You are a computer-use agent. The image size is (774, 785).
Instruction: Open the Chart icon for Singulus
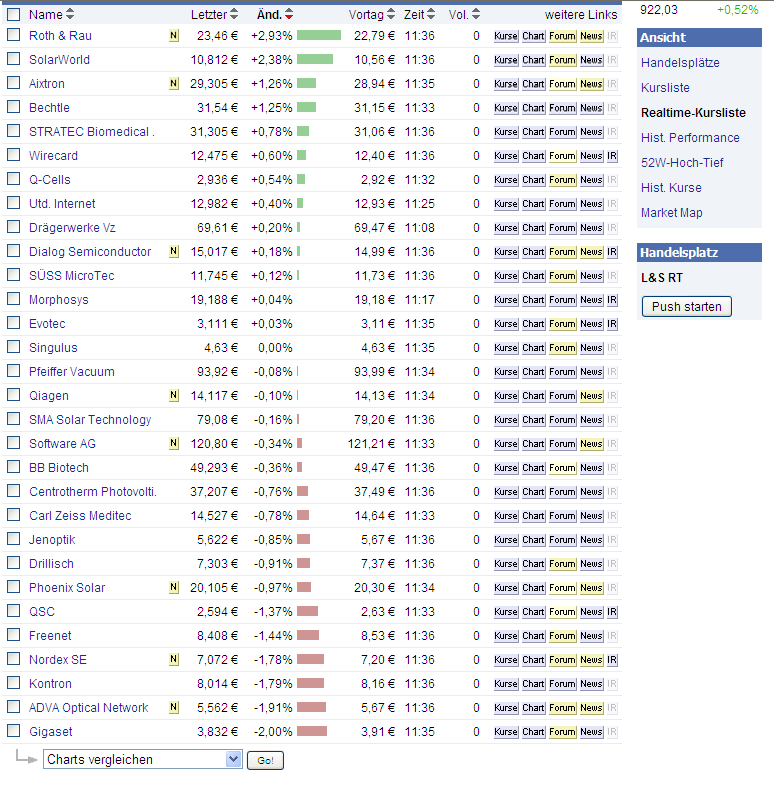pos(533,348)
